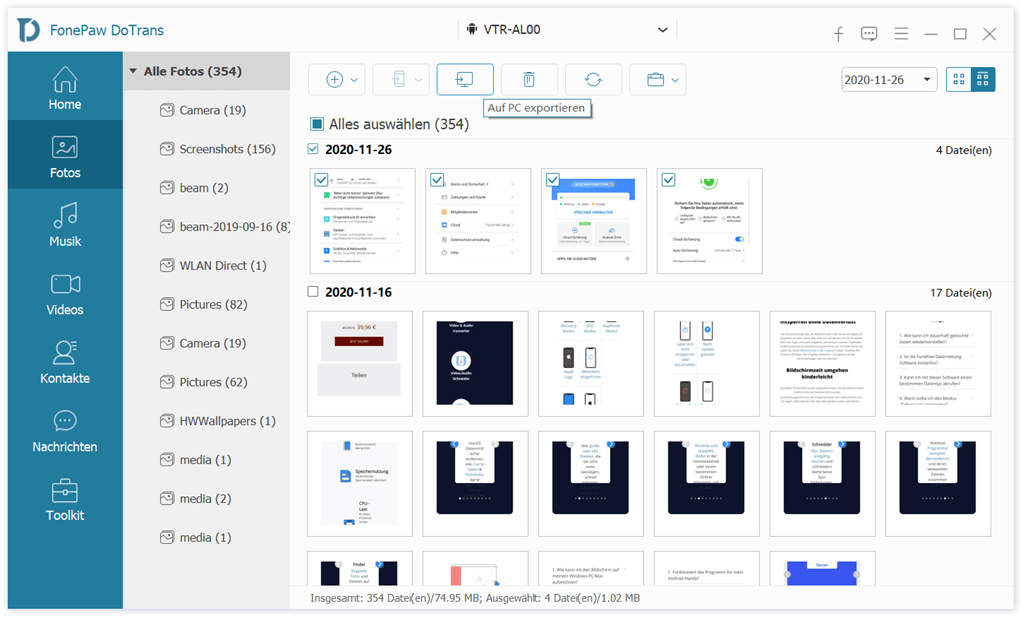Select the Schredder dark thumbnail
This screenshot has height=618, width=1024.
pyautogui.click(x=822, y=483)
